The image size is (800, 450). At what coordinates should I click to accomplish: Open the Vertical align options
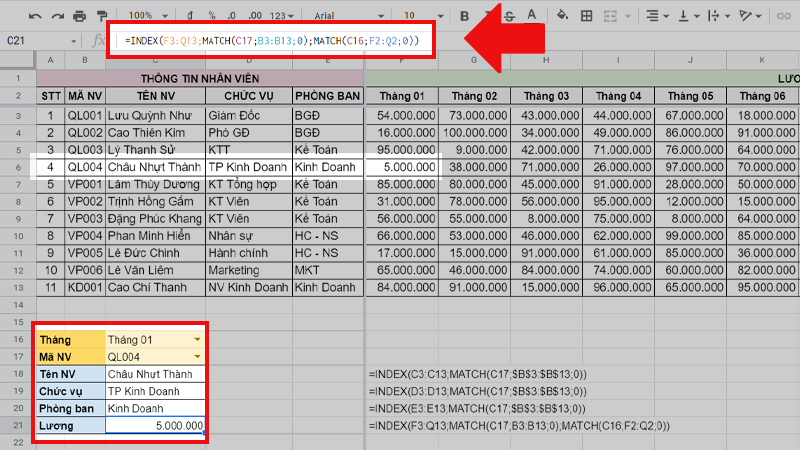pyautogui.click(x=686, y=16)
